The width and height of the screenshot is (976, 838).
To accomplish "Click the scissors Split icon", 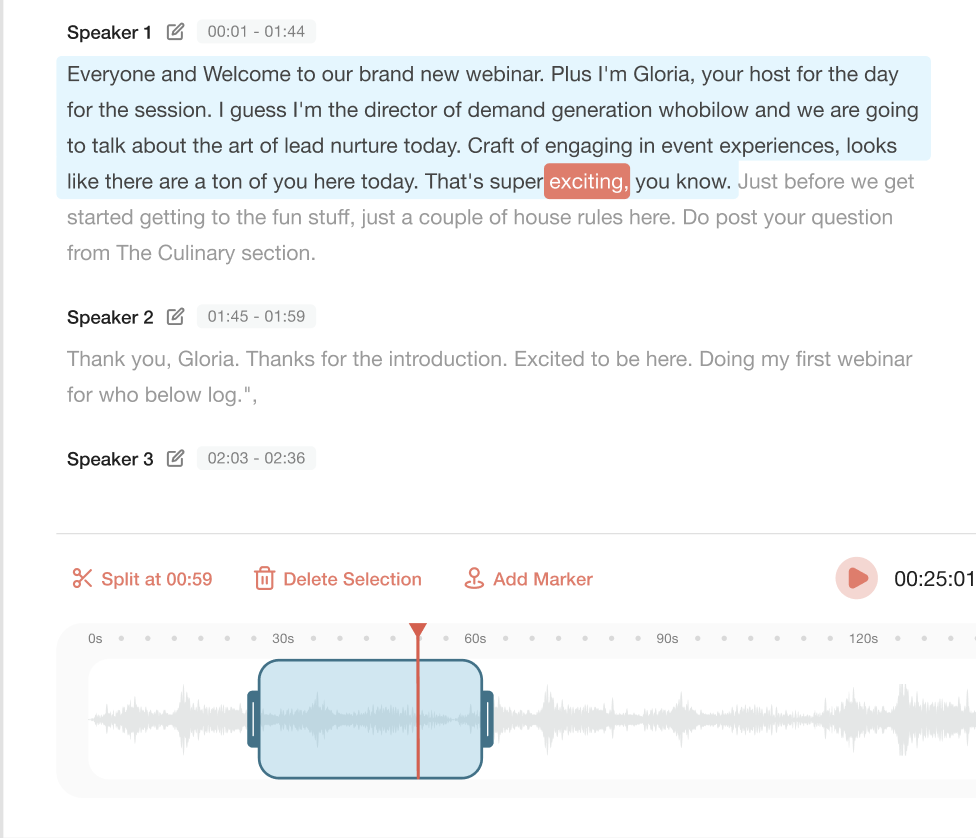I will (x=82, y=578).
